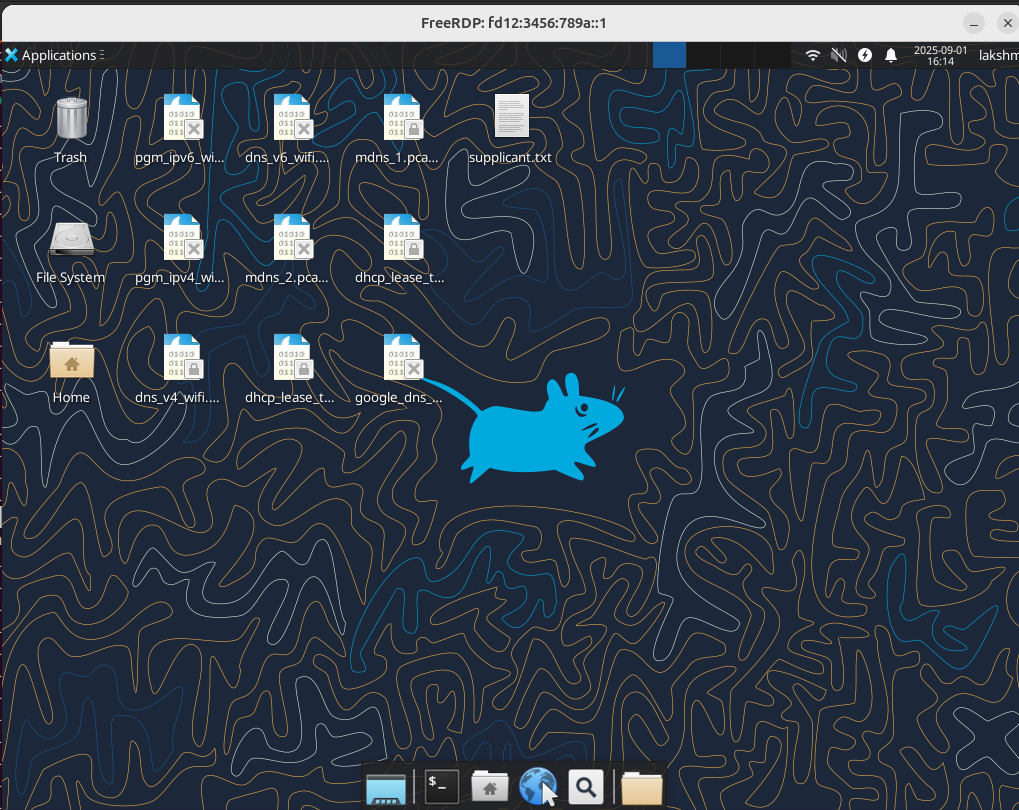Open the Terminal emulator from the dock
This screenshot has height=810, width=1019.
pyautogui.click(x=442, y=786)
